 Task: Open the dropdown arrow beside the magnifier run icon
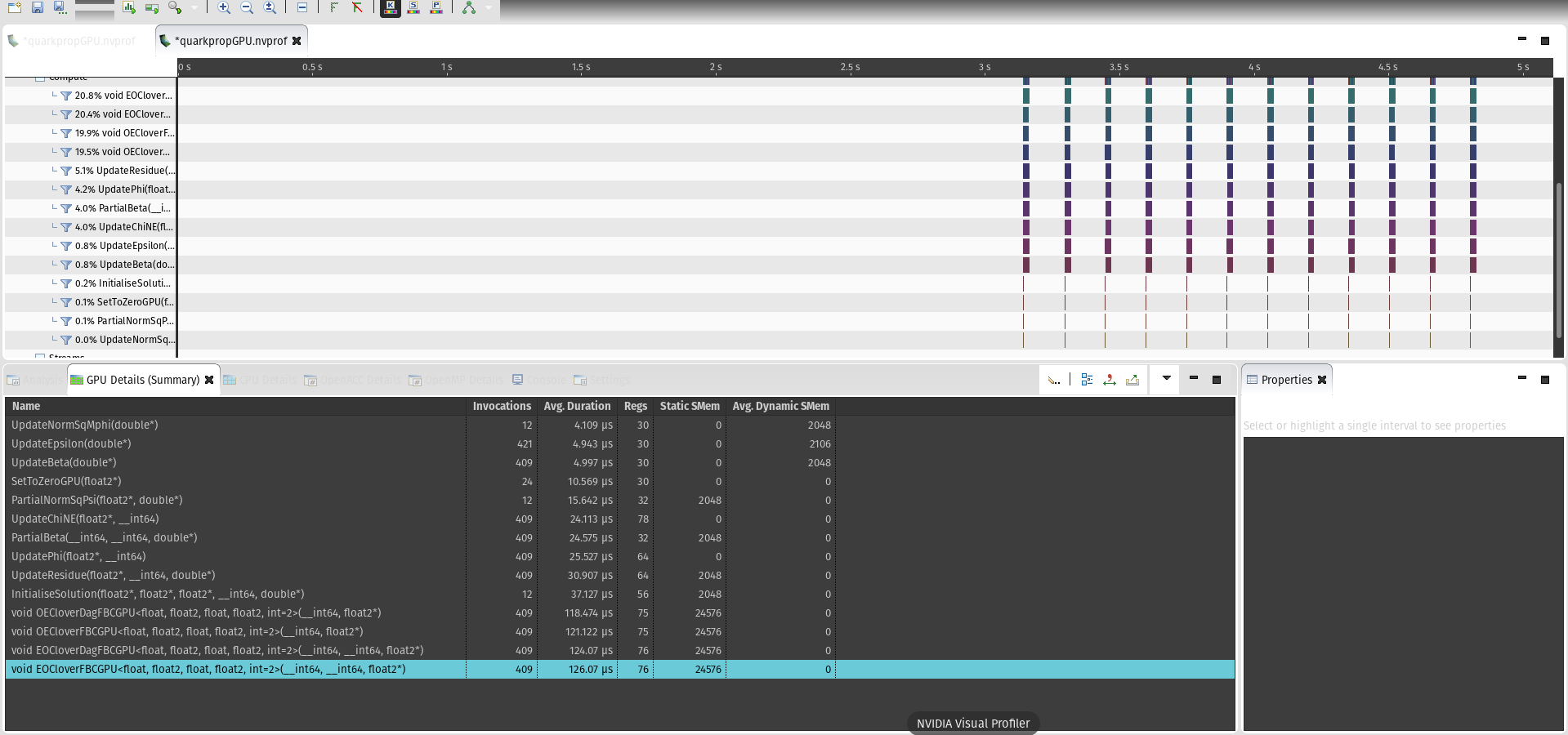coord(194,7)
